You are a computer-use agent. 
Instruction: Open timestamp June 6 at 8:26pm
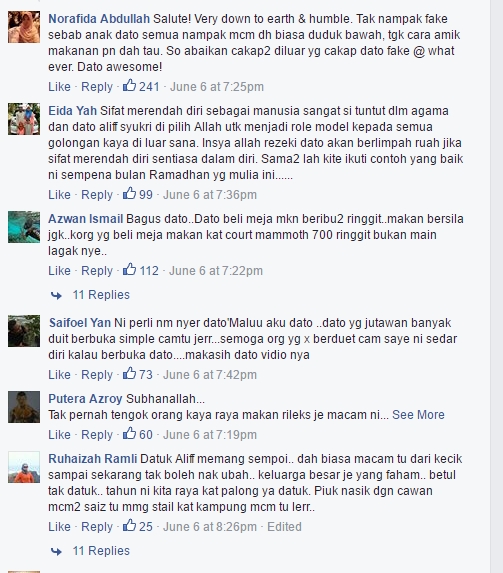[210, 527]
